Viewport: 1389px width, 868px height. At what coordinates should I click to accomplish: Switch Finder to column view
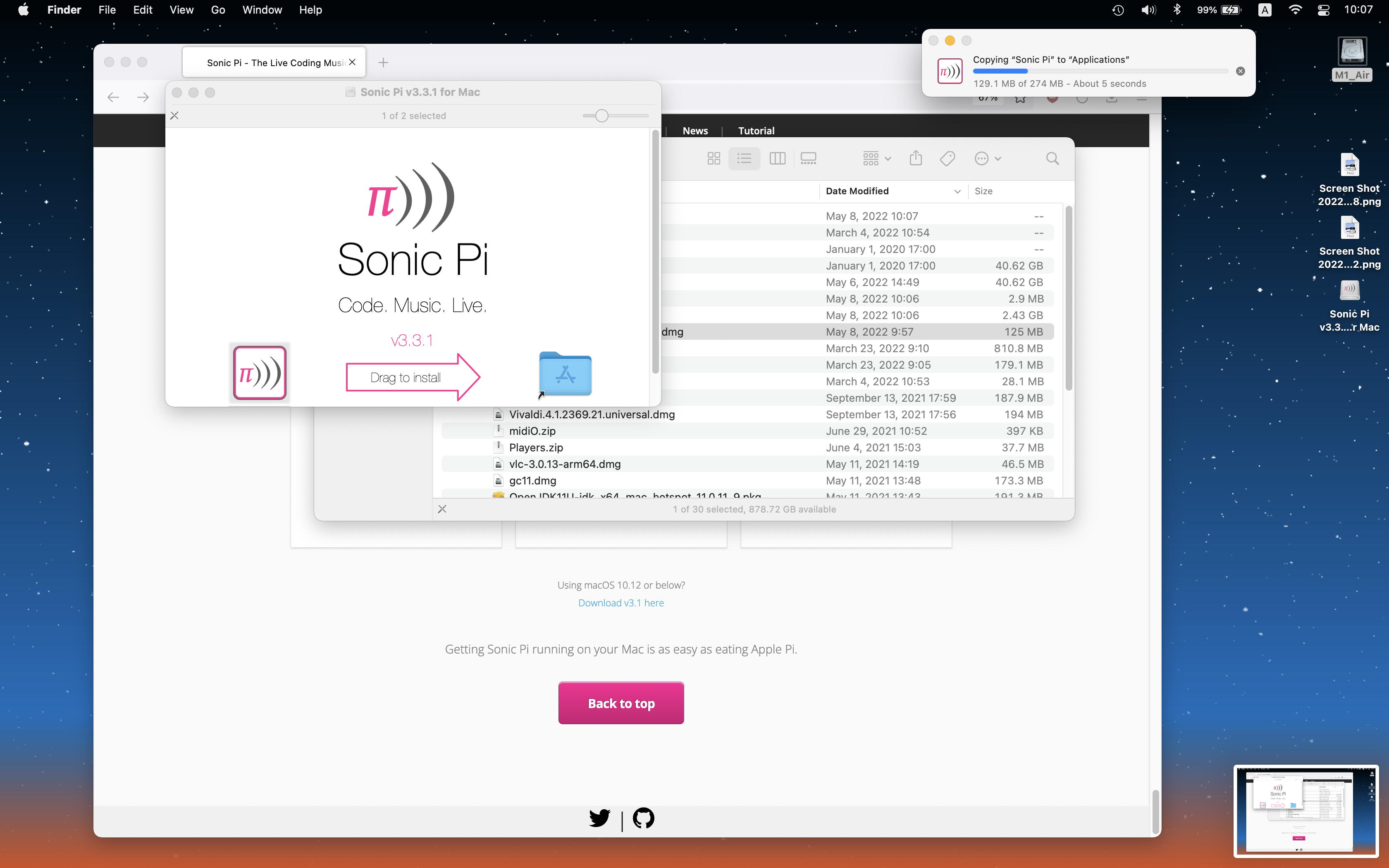coord(777,158)
